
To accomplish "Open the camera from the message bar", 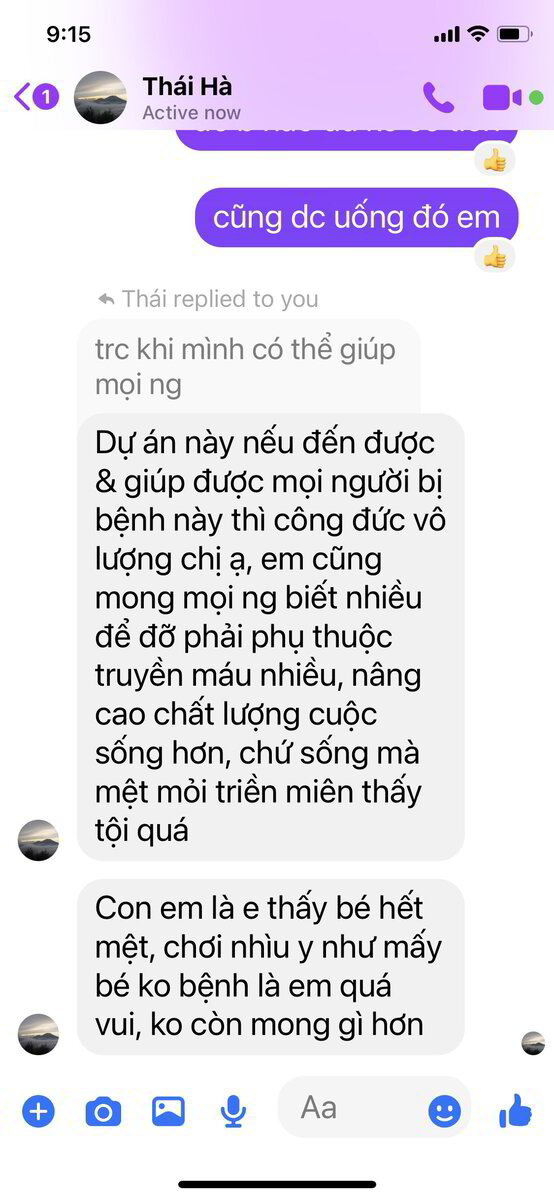I will [102, 1110].
